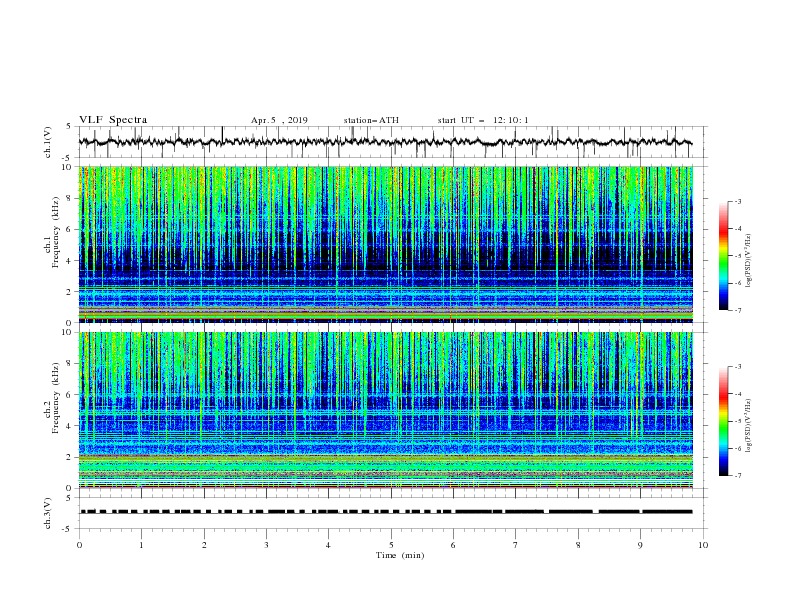Click the ch.1 Frequency (kHz) axis label
Image resolution: width=792 pixels, height=612 pixels.
(52, 233)
